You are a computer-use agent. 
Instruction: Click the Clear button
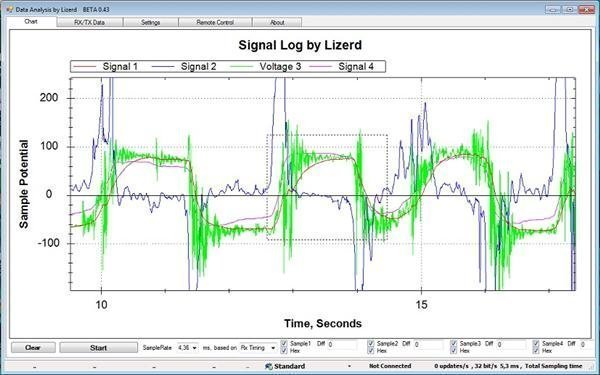tap(33, 347)
